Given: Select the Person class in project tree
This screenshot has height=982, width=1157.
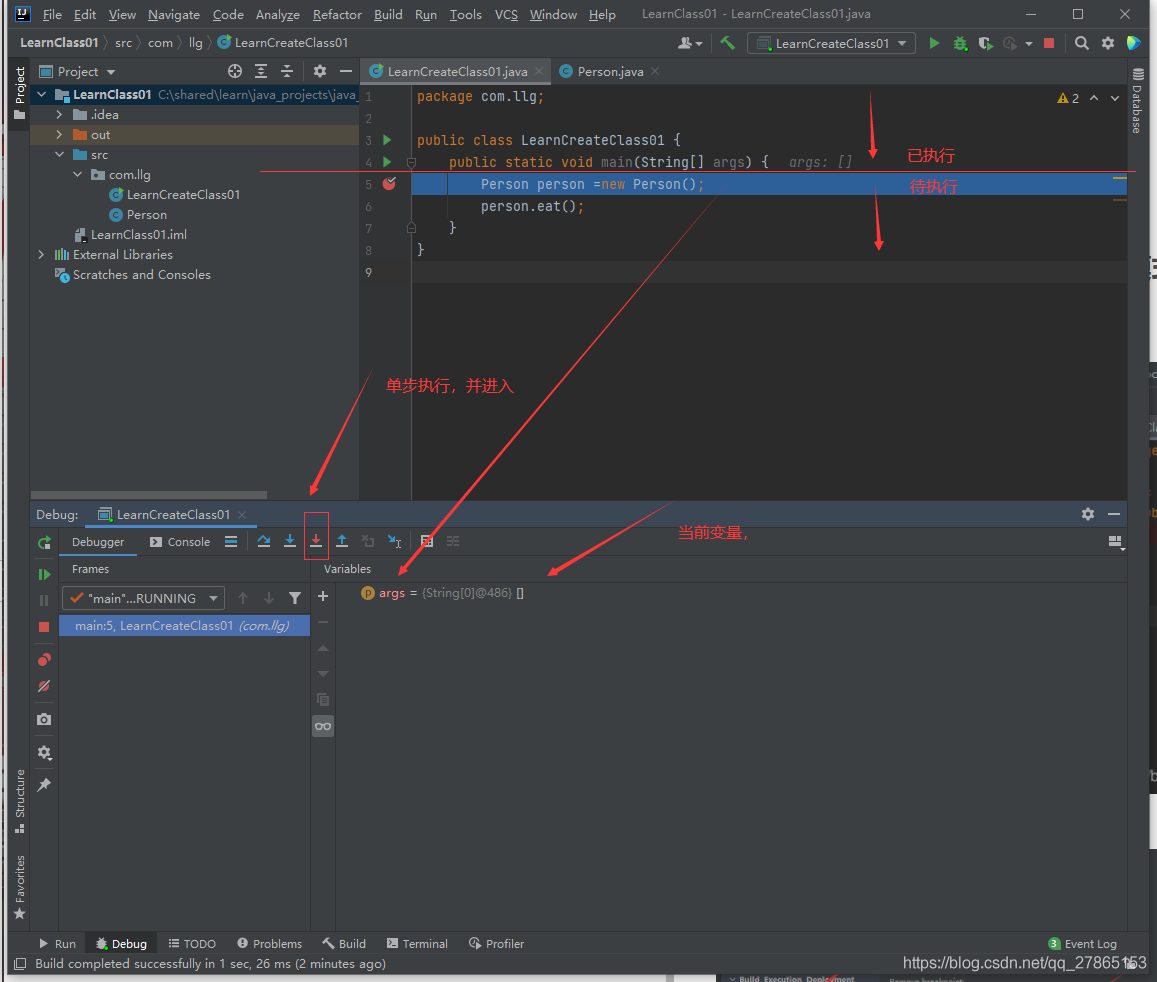Looking at the screenshot, I should (146, 215).
